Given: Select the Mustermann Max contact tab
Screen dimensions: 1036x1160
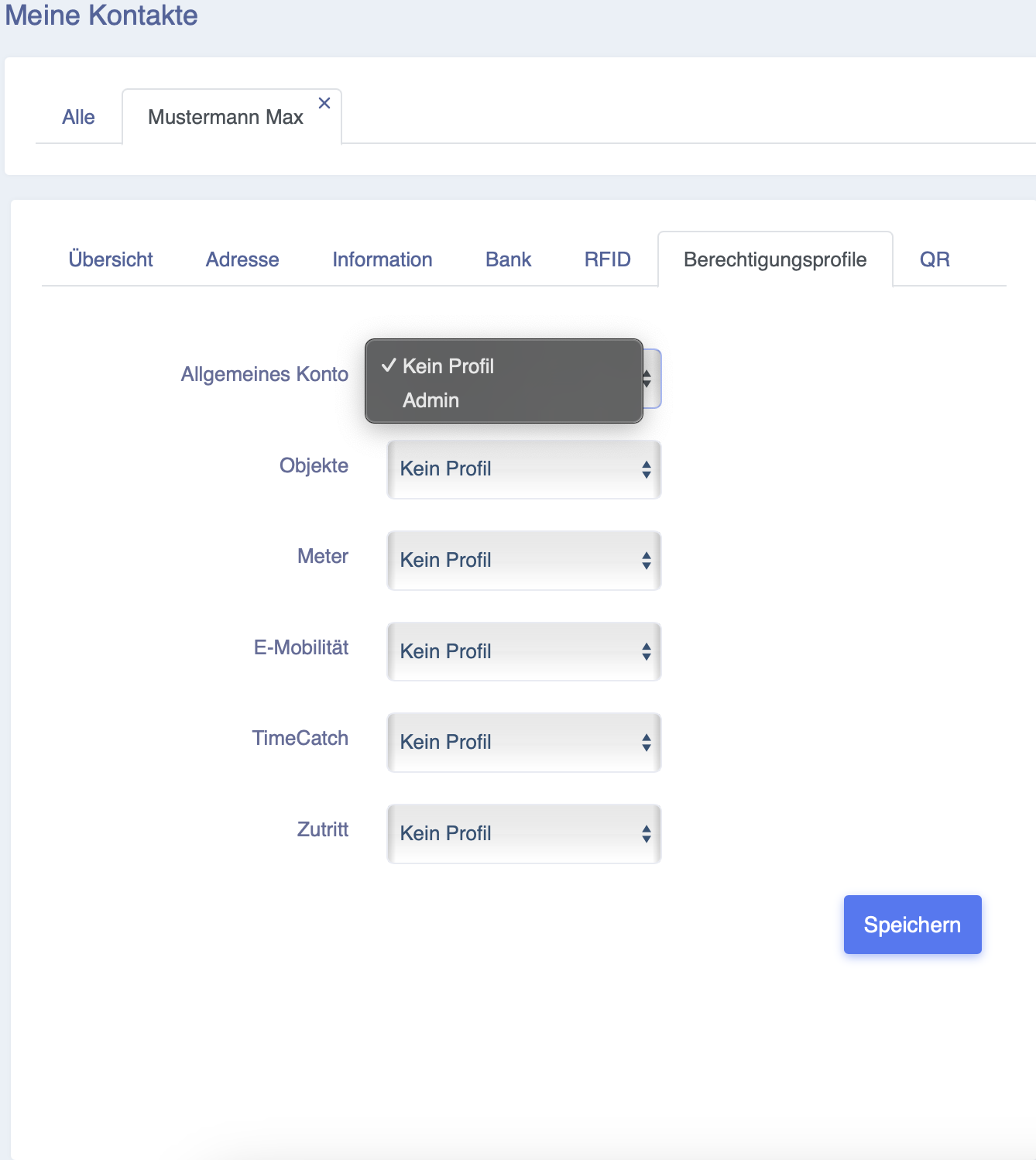Looking at the screenshot, I should pyautogui.click(x=225, y=117).
